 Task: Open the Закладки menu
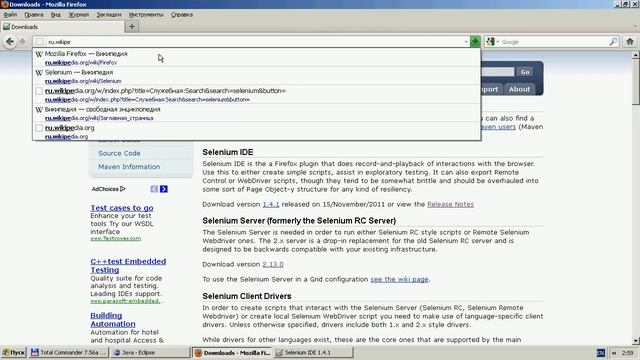[x=109, y=15]
